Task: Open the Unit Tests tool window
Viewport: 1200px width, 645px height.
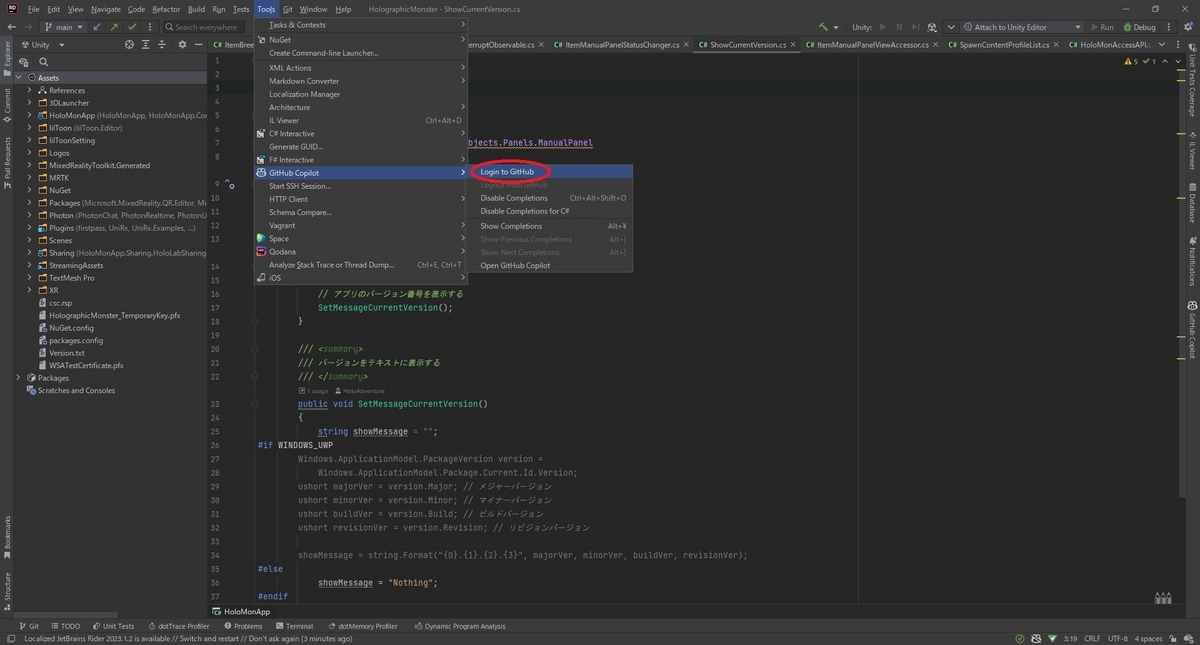Action: (x=112, y=626)
